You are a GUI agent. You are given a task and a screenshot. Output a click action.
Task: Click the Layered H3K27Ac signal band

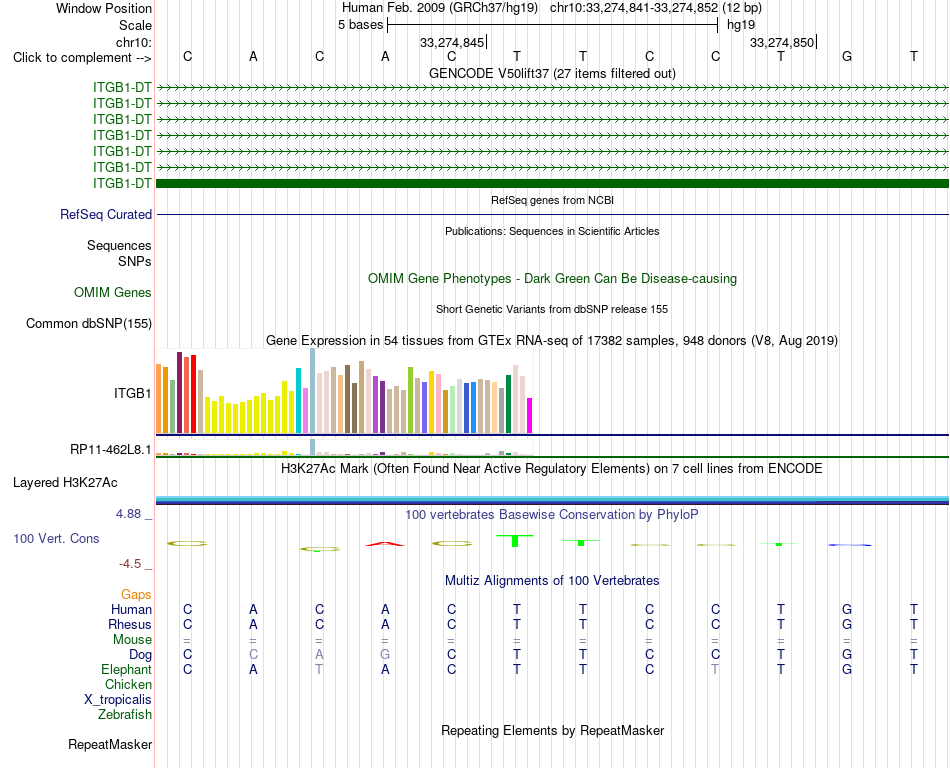[552, 500]
